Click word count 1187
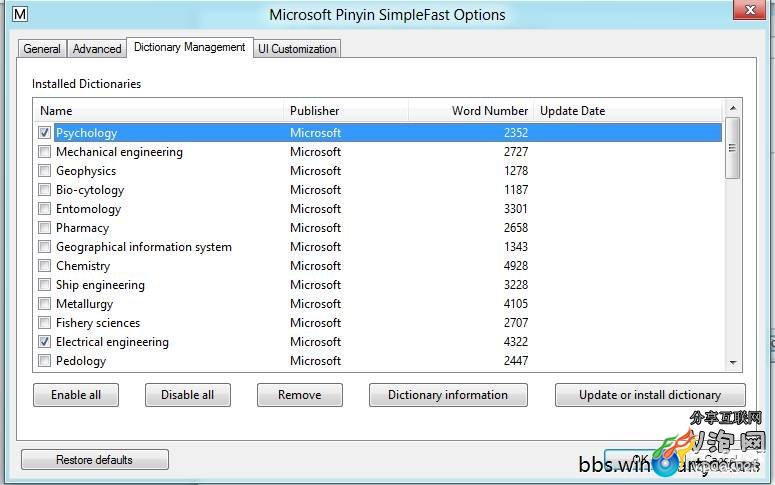The image size is (775, 485). pyautogui.click(x=516, y=190)
